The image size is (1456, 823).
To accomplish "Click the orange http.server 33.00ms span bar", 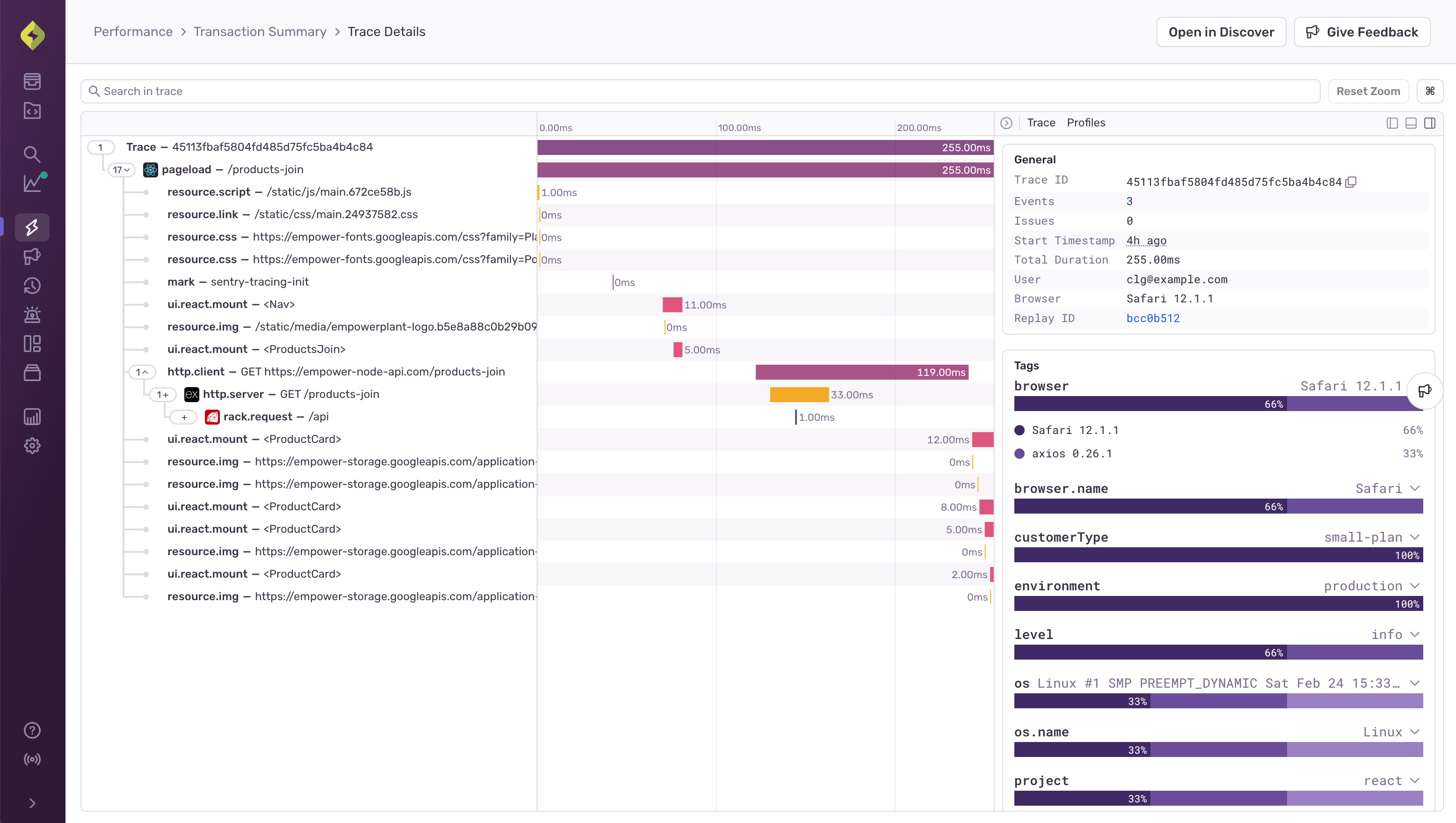I will pos(799,394).
